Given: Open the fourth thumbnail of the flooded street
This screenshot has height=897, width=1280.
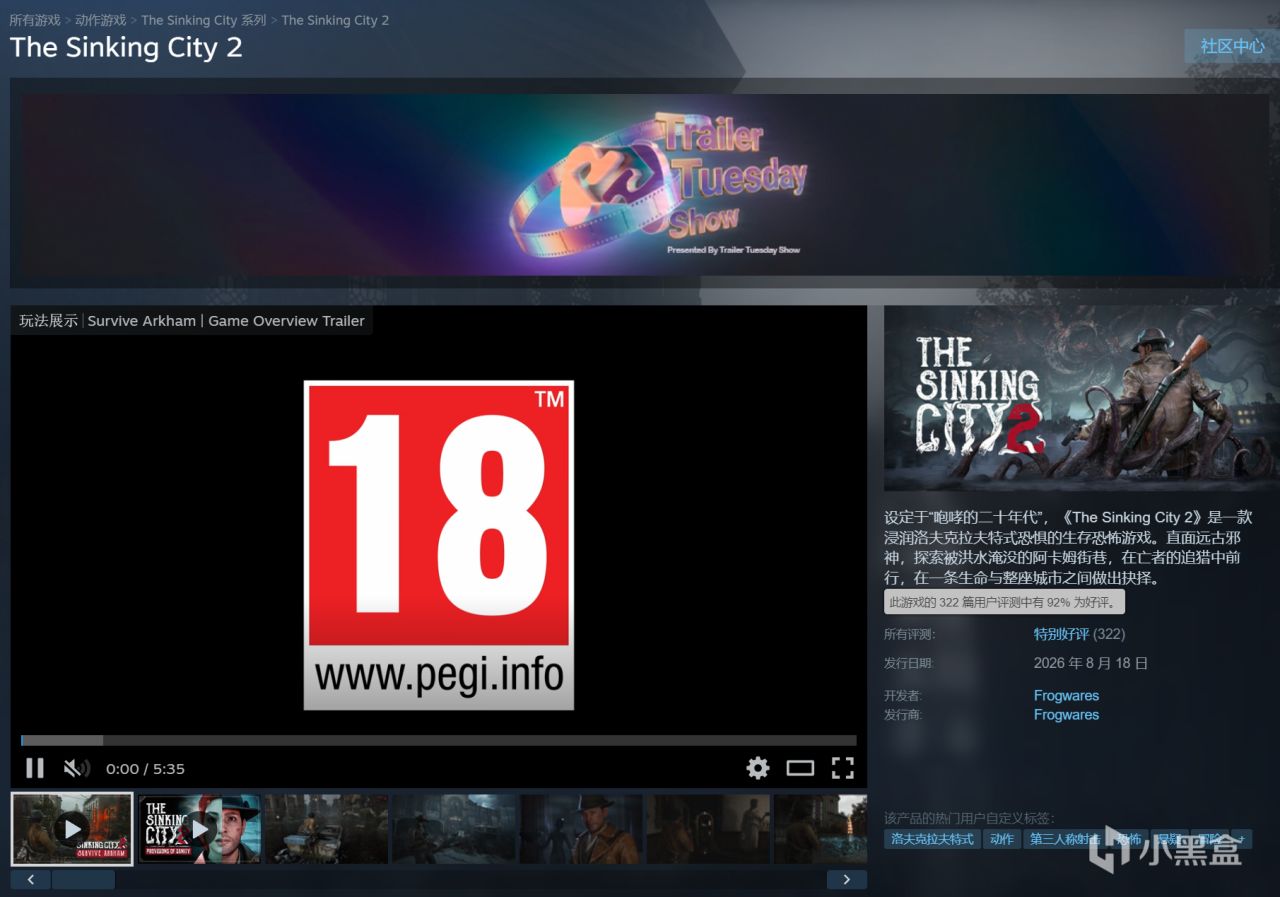Looking at the screenshot, I should (x=453, y=829).
